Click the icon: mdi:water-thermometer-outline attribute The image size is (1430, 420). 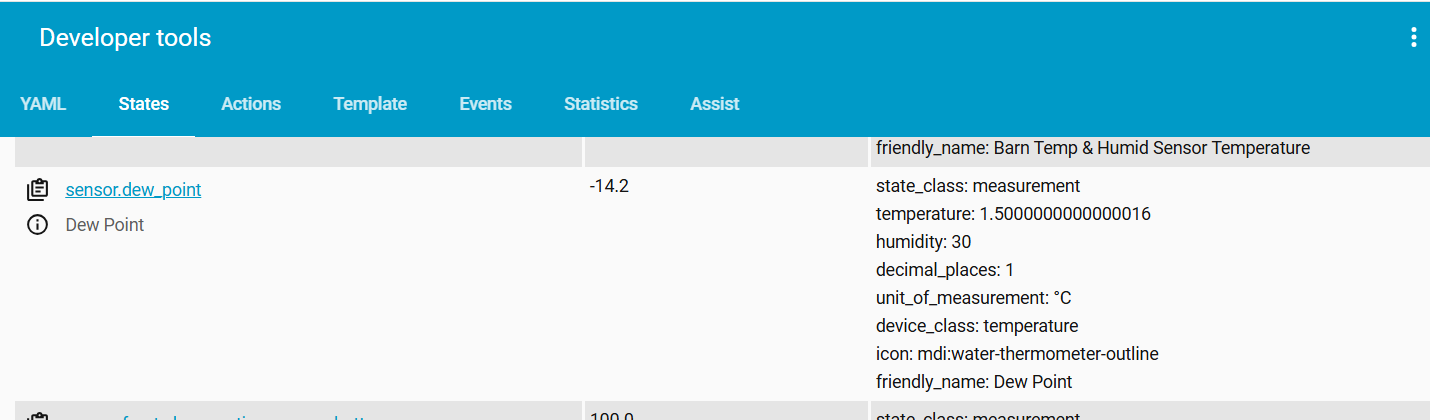click(1017, 354)
